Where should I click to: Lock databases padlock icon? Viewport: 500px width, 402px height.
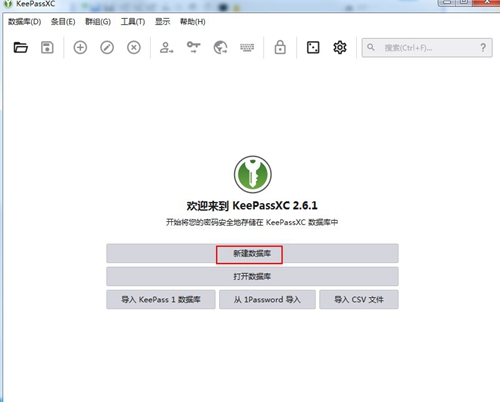(x=280, y=47)
